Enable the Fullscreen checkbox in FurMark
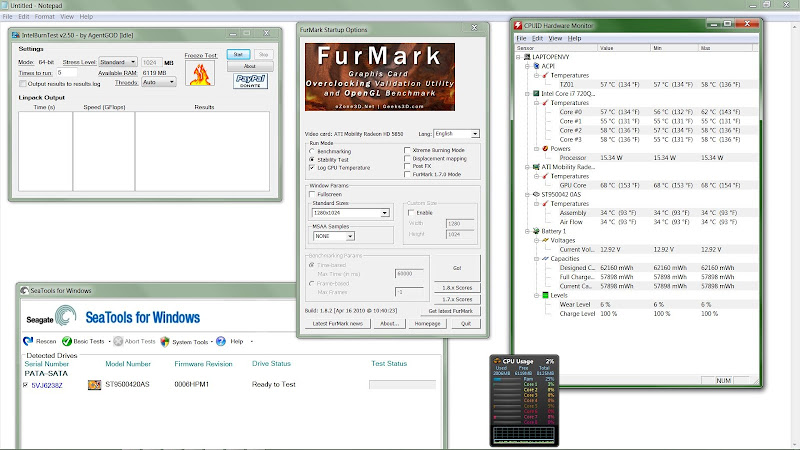800x450 pixels. [312, 194]
